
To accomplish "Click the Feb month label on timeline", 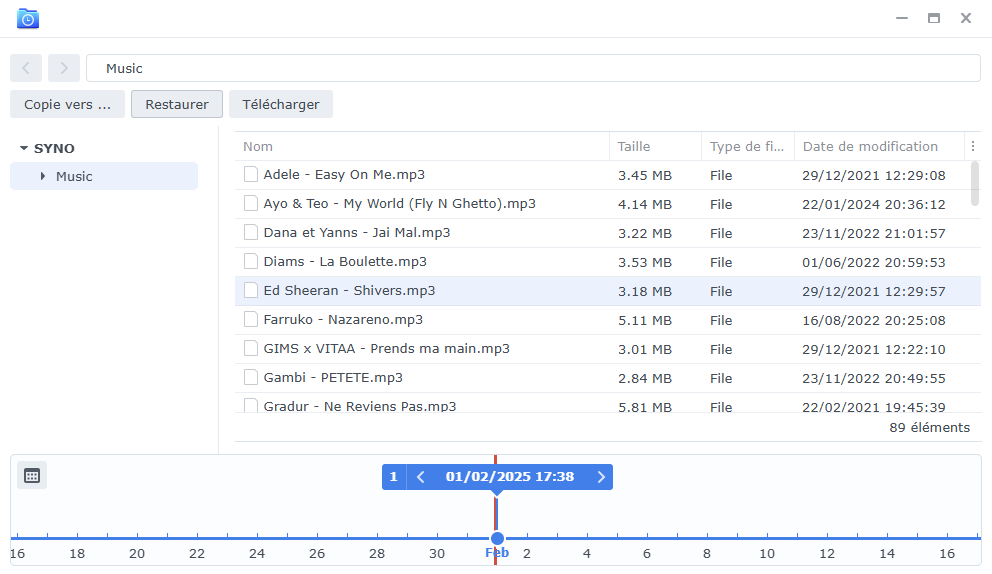I will coord(497,552).
